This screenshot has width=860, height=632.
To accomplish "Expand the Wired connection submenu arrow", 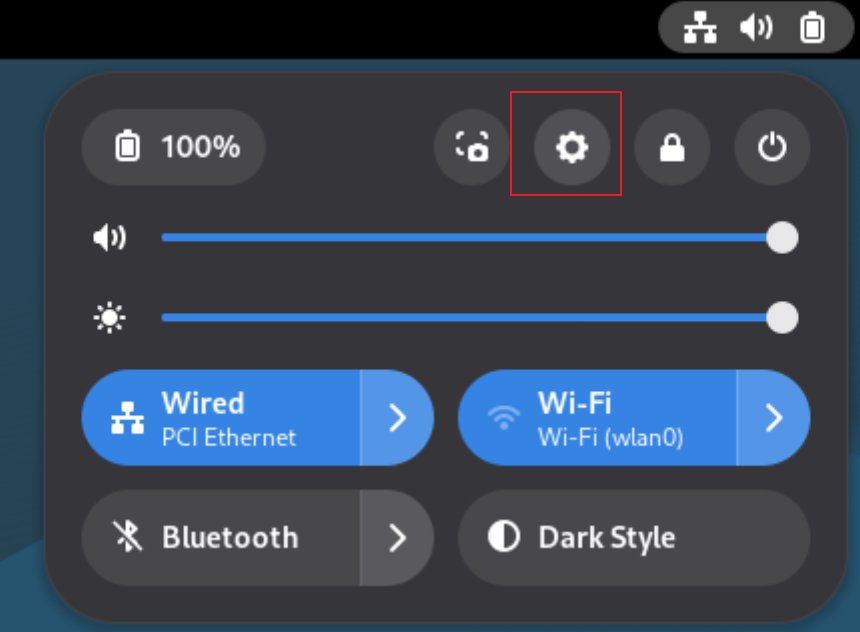I will [x=397, y=418].
